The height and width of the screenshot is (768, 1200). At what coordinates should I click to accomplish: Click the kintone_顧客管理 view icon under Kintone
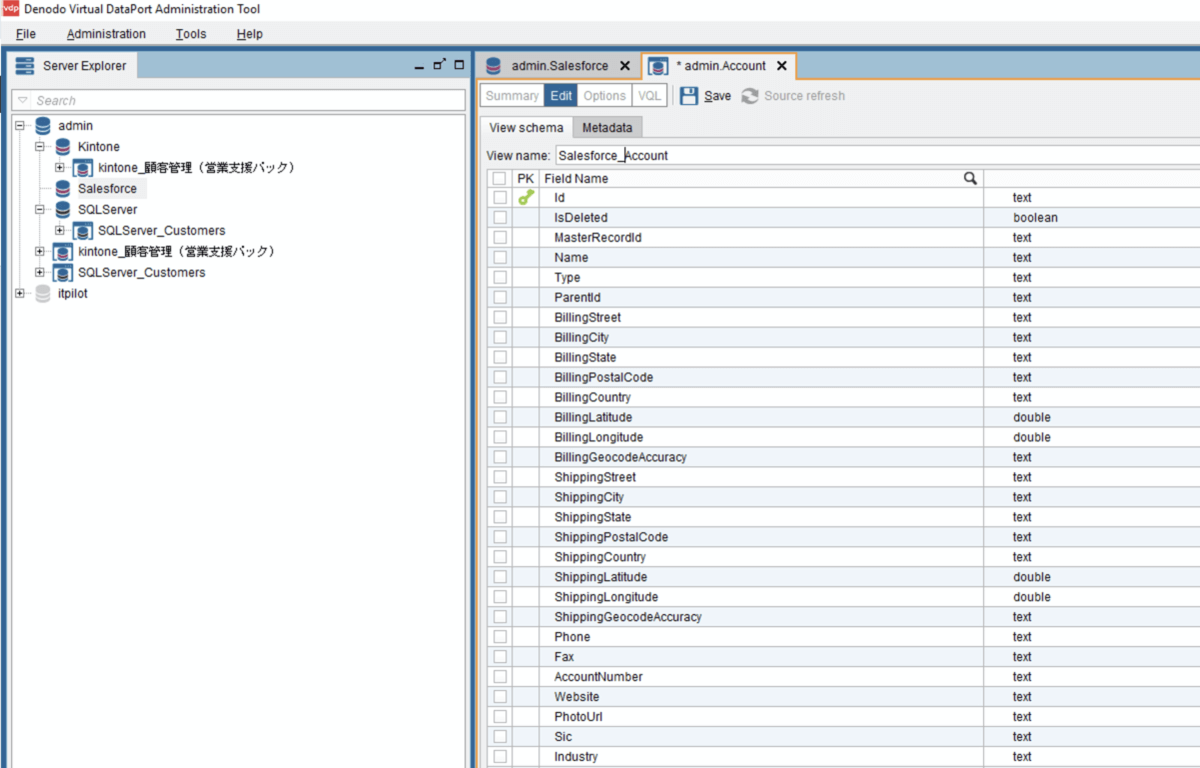coord(83,168)
